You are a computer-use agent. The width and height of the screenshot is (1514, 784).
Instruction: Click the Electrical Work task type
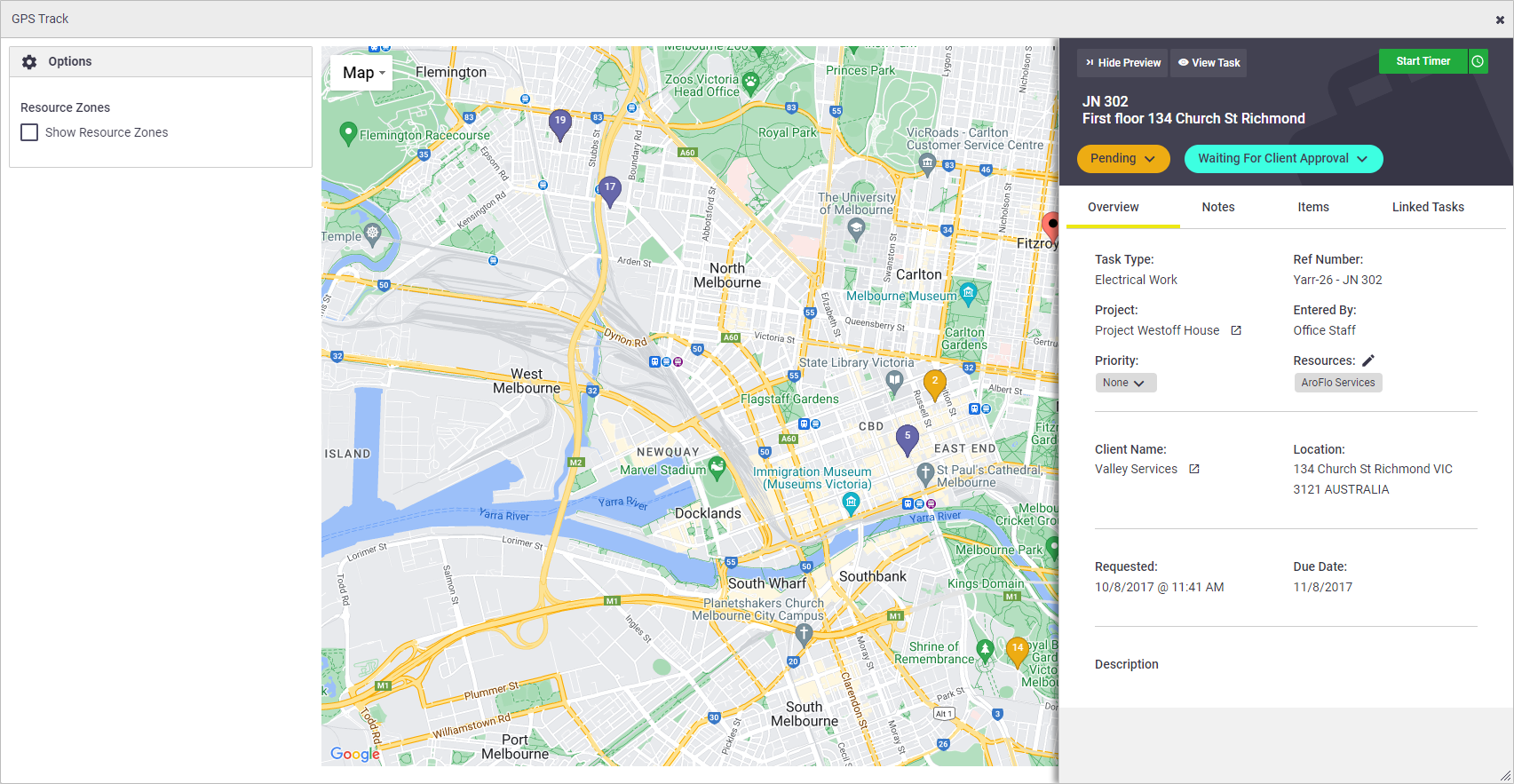point(1136,280)
